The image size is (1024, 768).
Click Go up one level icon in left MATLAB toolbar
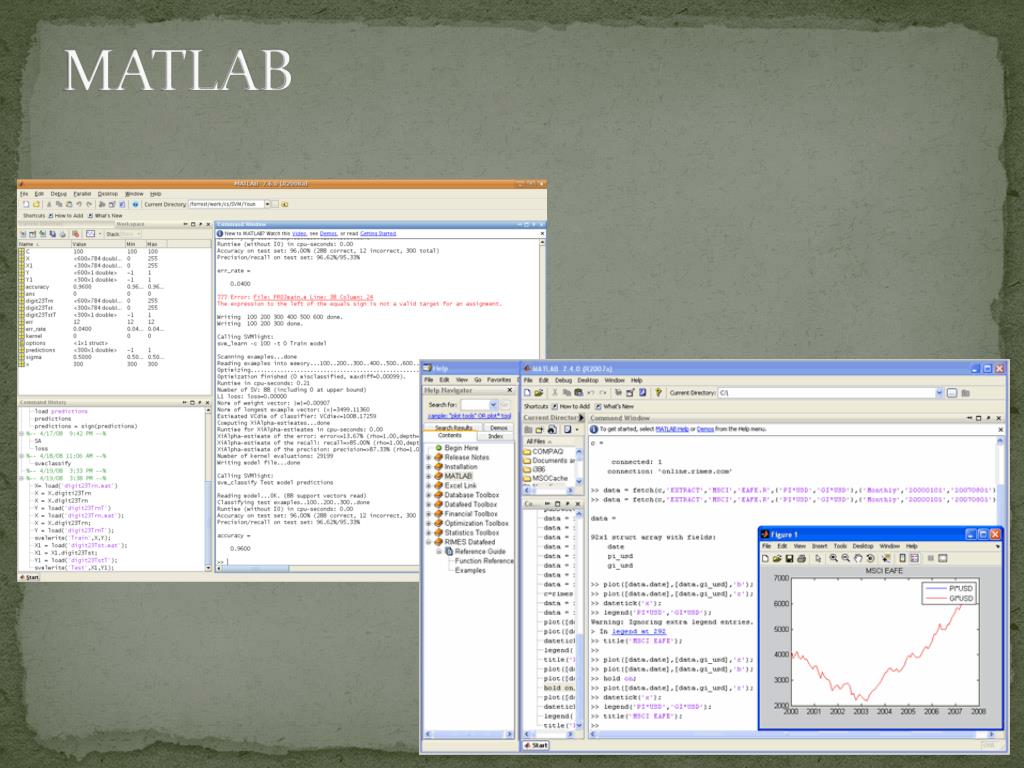(x=285, y=204)
